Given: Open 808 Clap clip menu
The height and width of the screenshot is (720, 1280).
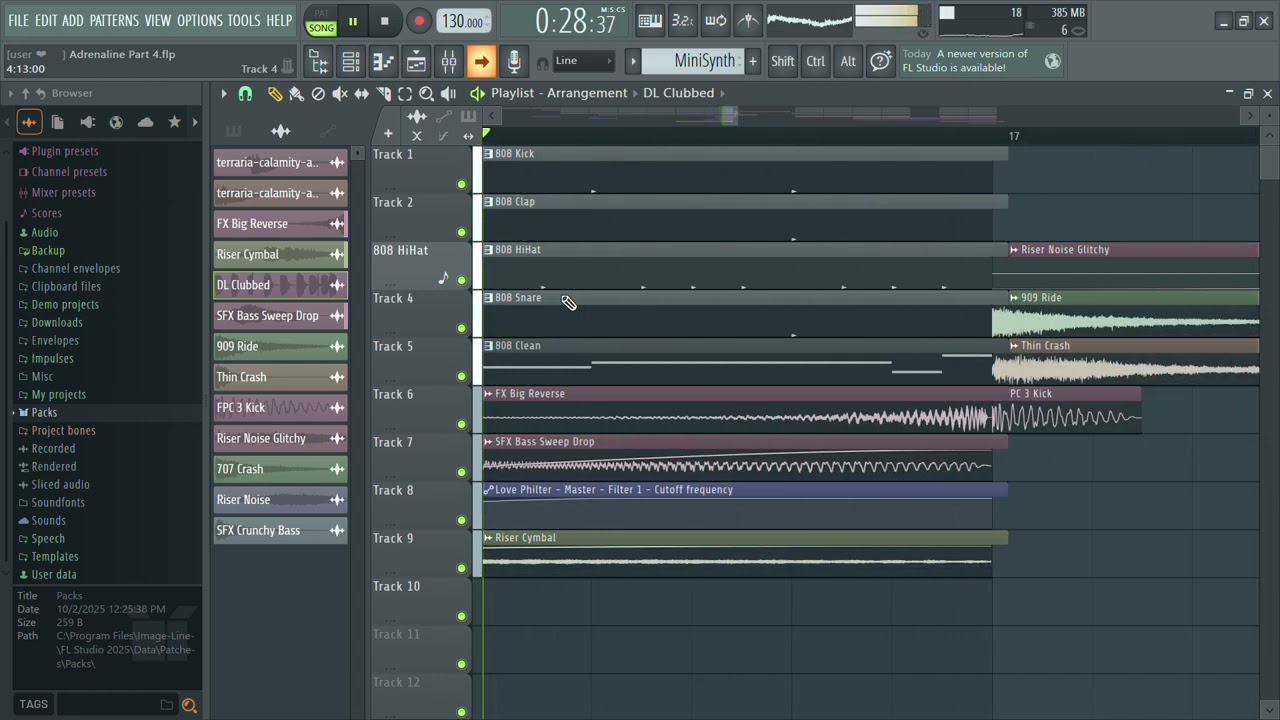Looking at the screenshot, I should point(488,202).
